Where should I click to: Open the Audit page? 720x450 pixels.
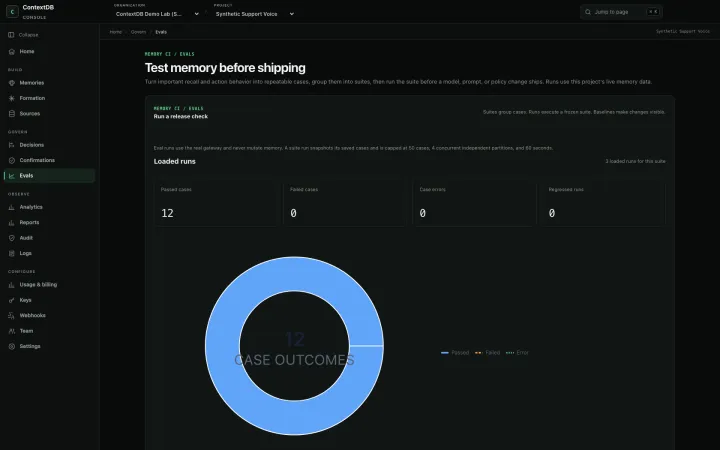click(49, 238)
